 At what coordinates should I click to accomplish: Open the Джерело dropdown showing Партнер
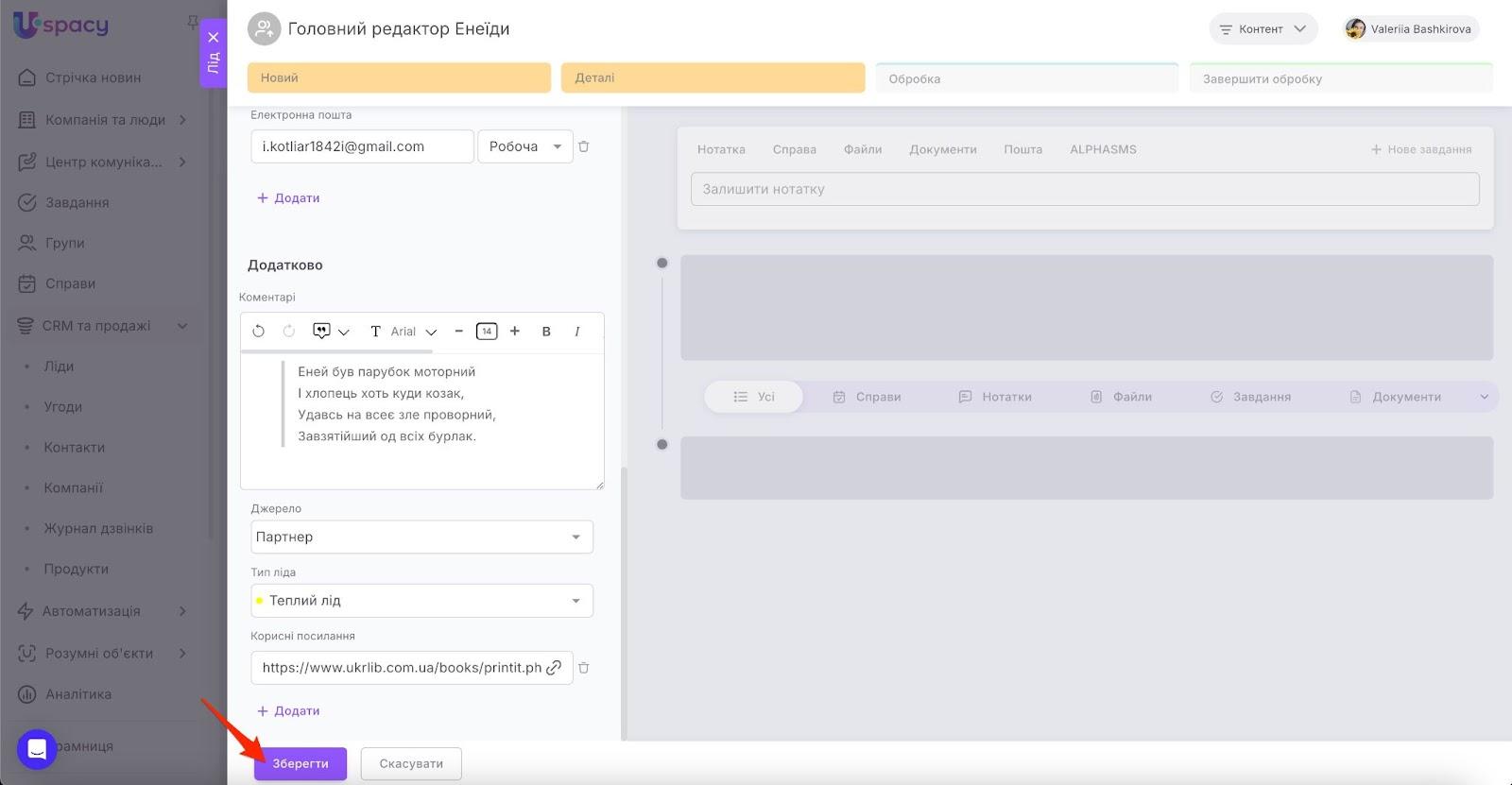(421, 537)
